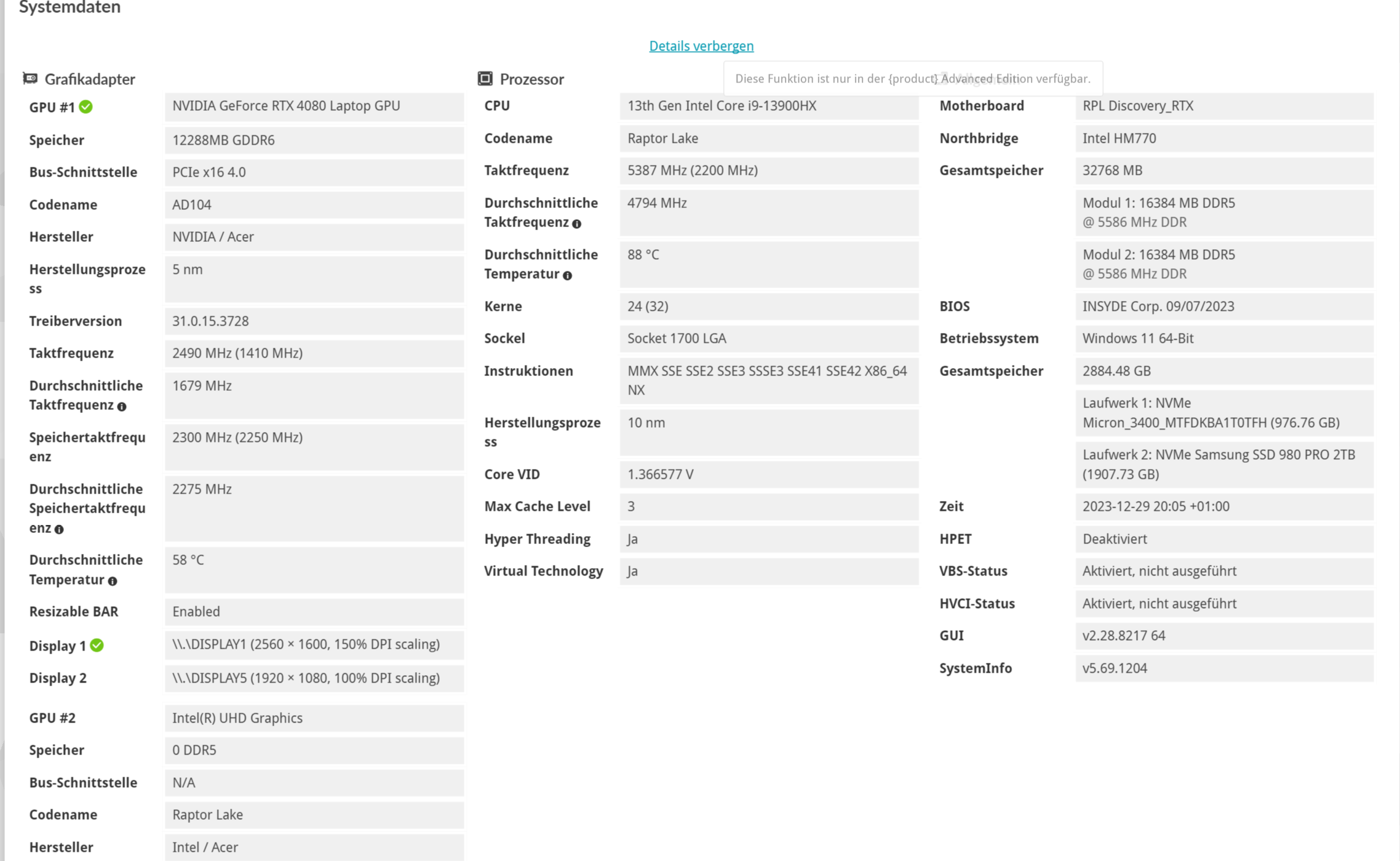Image resolution: width=1400 pixels, height=861 pixels.
Task: Select the NVIDIA GeForce RTX 4080 name field
Action: (314, 106)
